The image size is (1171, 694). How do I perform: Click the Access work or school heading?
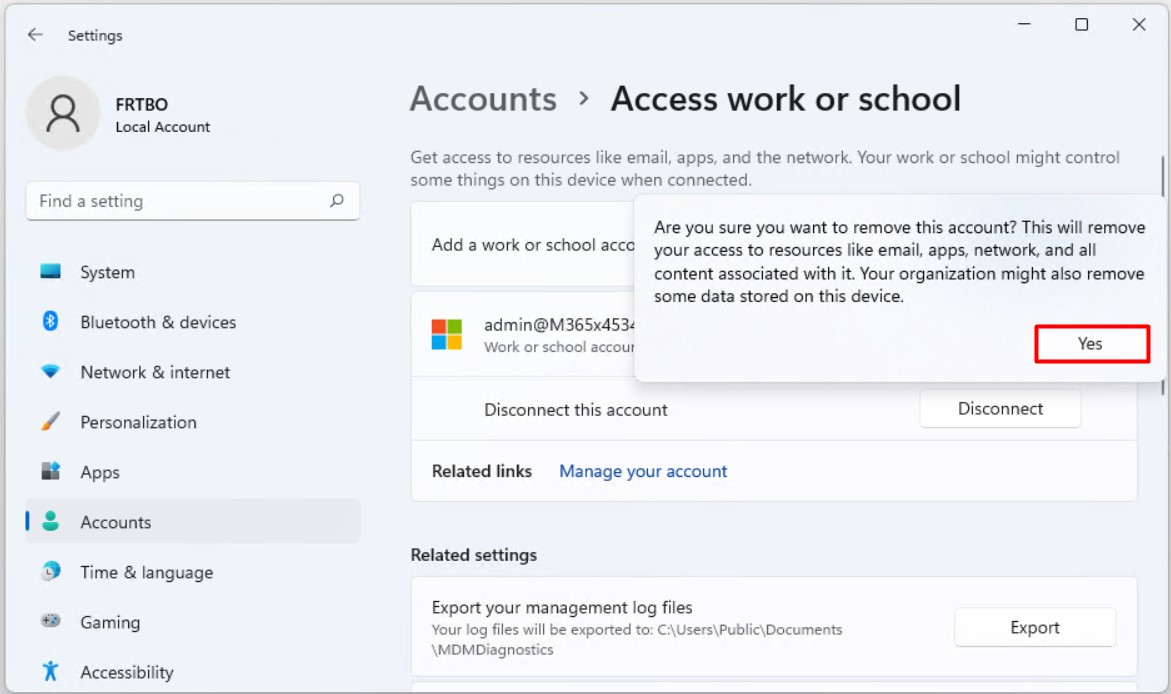pyautogui.click(x=786, y=99)
